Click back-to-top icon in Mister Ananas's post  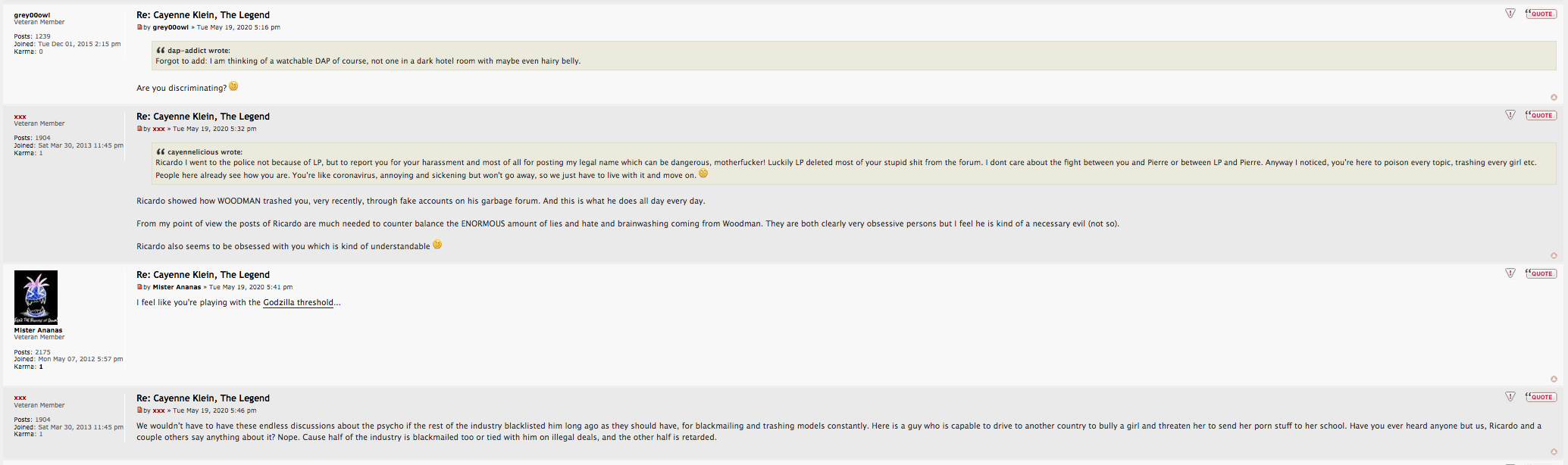pos(1554,379)
